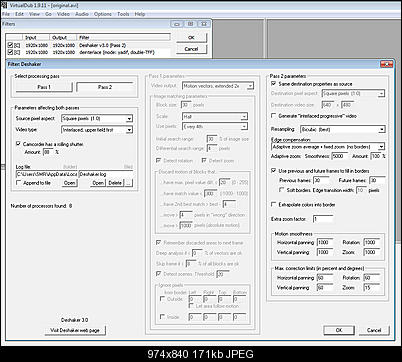Click Motion smoothness Horizontal panning field
Screen dimensions: 402x362
pyautogui.click(x=325, y=242)
